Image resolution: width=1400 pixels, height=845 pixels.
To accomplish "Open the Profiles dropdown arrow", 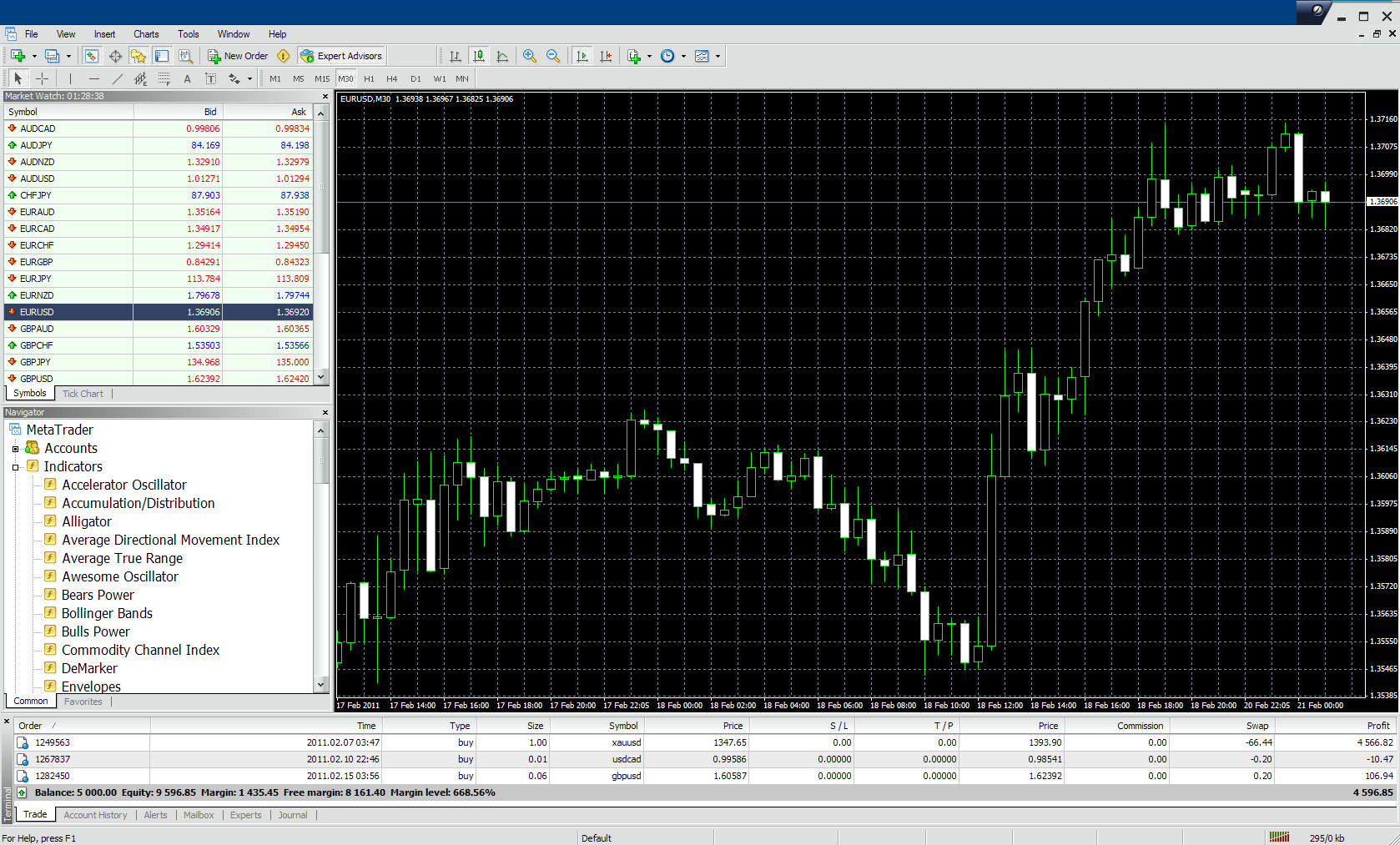I will (x=68, y=57).
